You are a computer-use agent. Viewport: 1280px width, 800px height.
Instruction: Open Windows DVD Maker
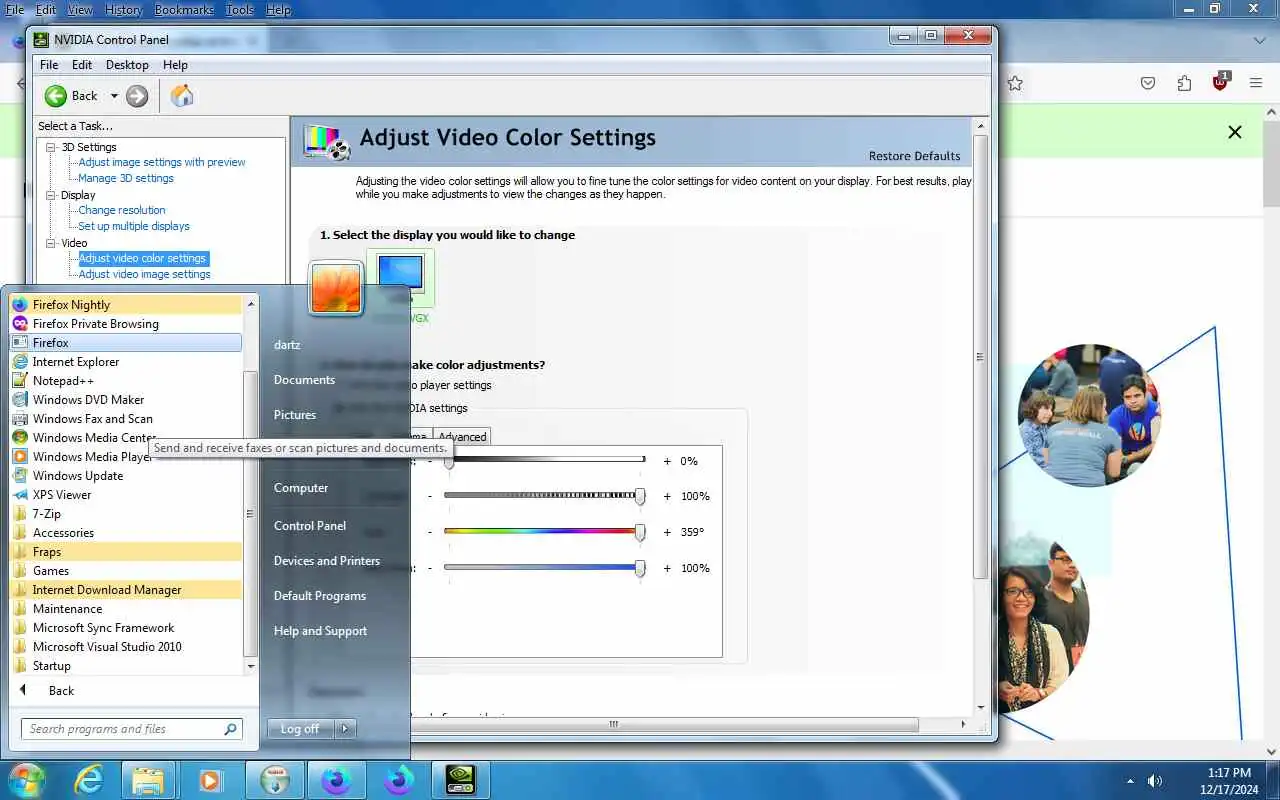click(x=126, y=400)
